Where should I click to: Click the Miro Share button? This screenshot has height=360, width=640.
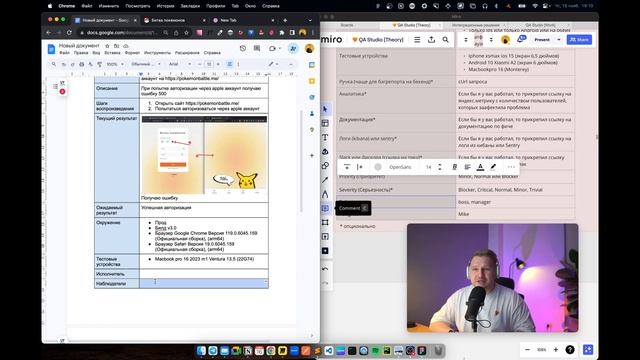click(579, 40)
